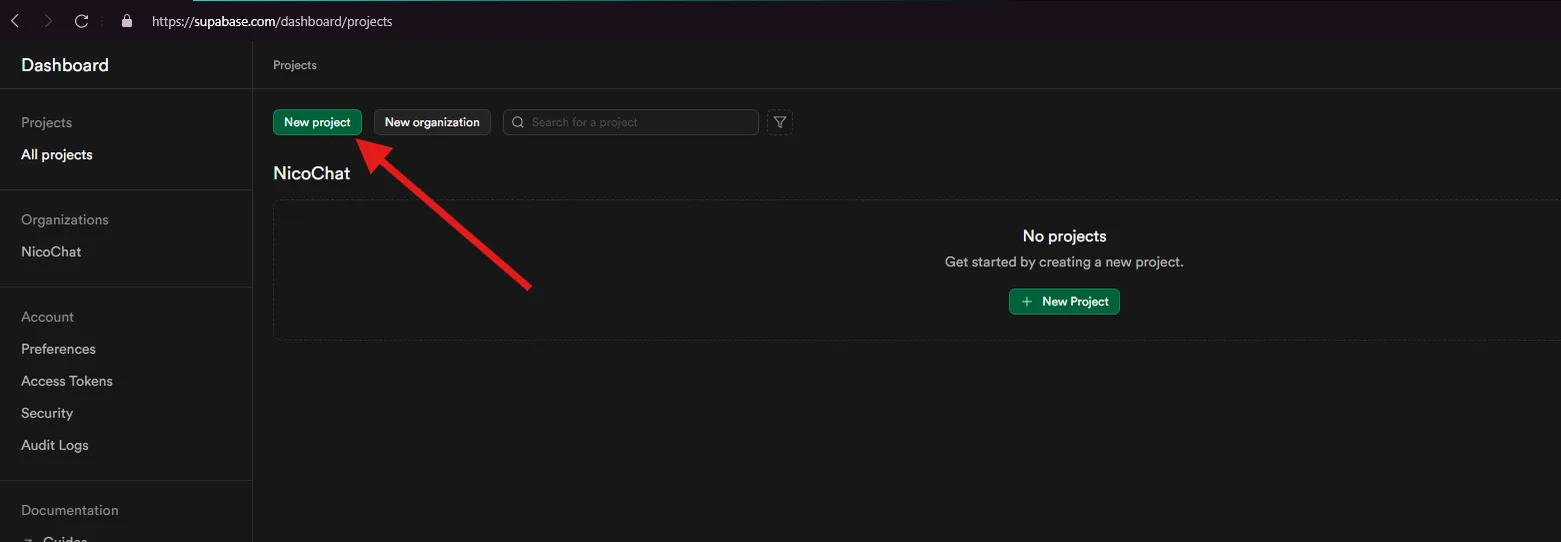
Task: Open Audit Logs in the sidebar
Action: (55, 445)
